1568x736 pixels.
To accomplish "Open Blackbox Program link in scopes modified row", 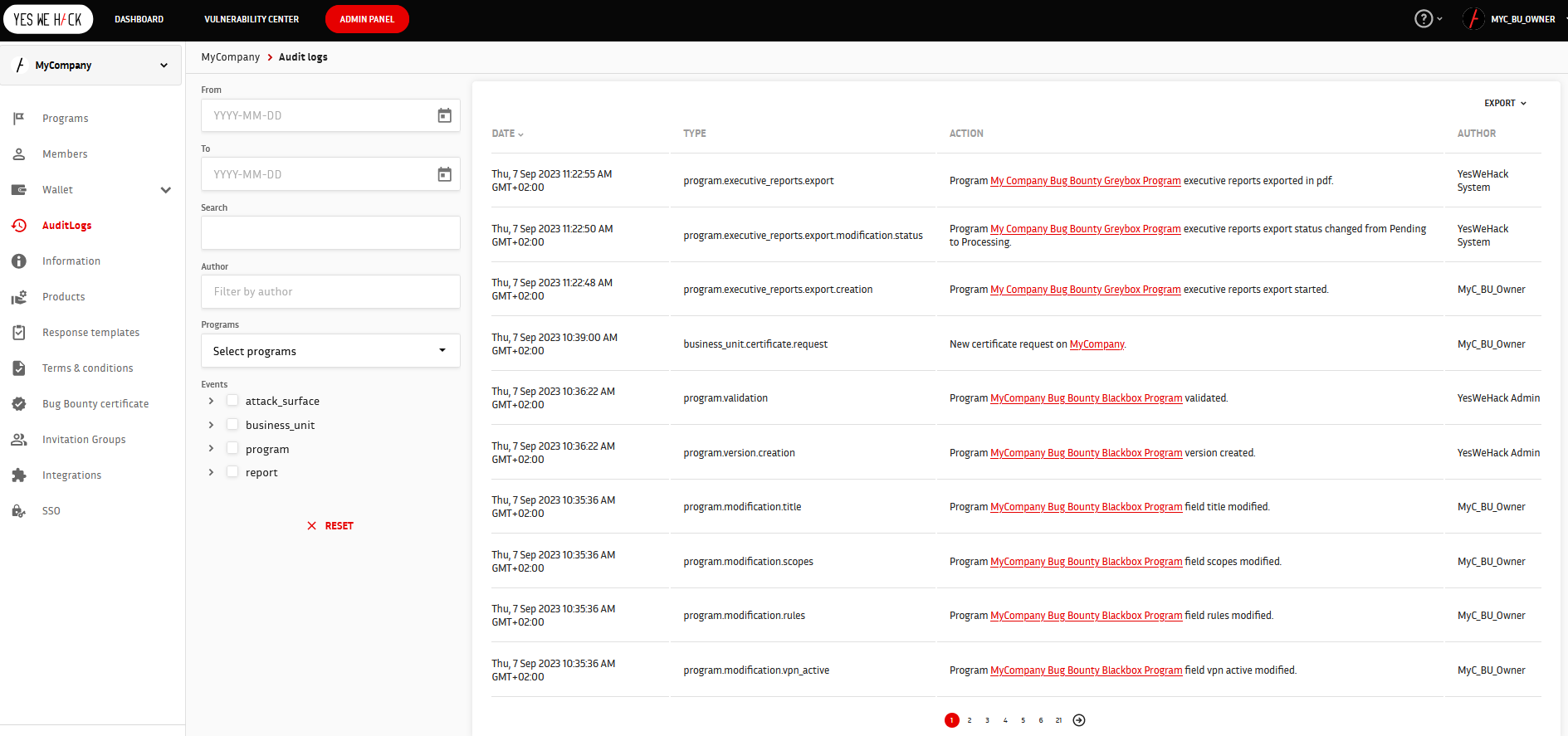I will point(1087,562).
